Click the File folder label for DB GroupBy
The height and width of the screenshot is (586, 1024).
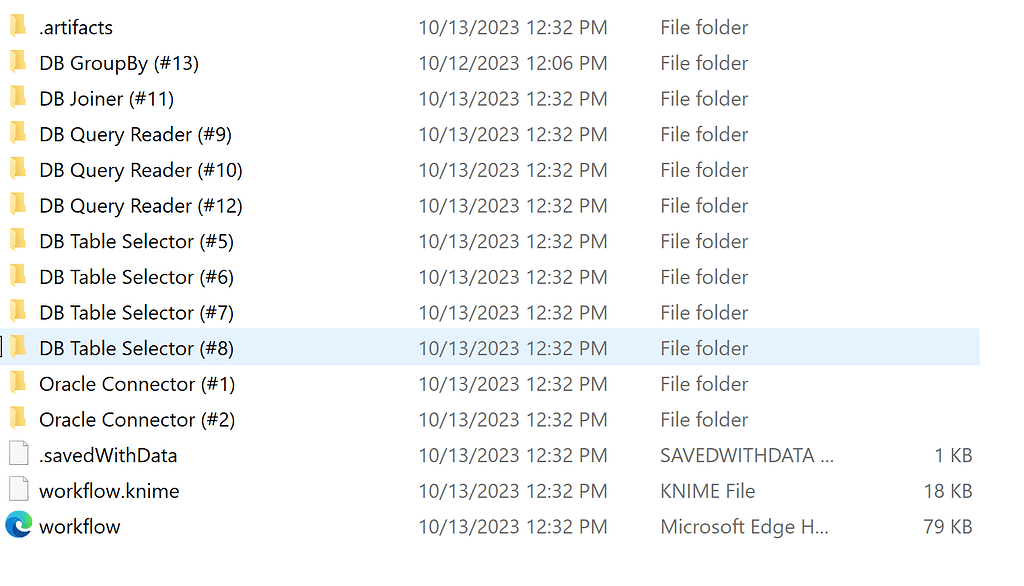703,62
